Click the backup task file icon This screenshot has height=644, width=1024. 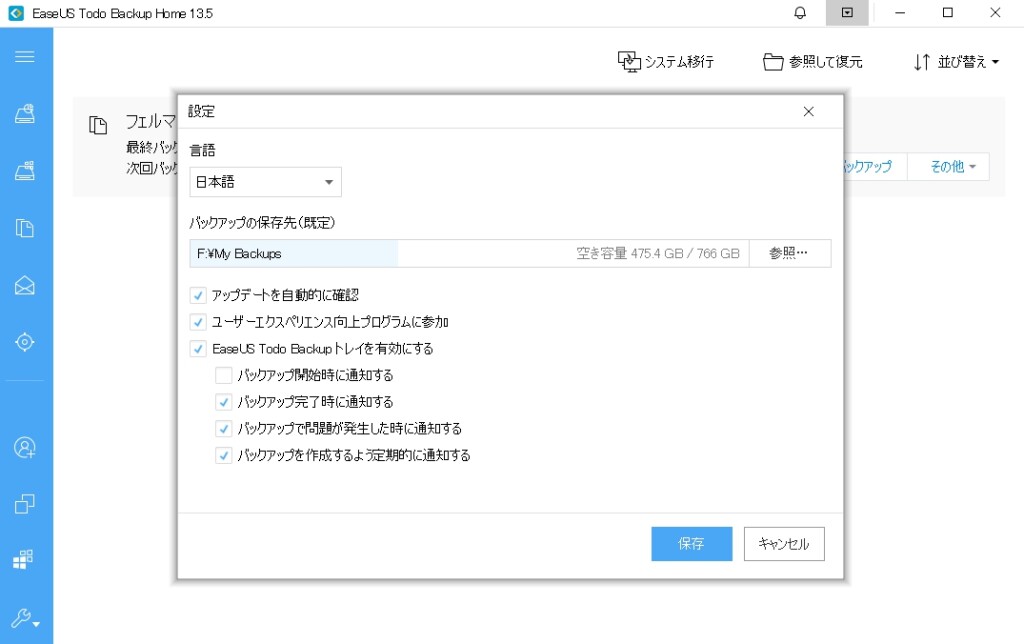[98, 125]
